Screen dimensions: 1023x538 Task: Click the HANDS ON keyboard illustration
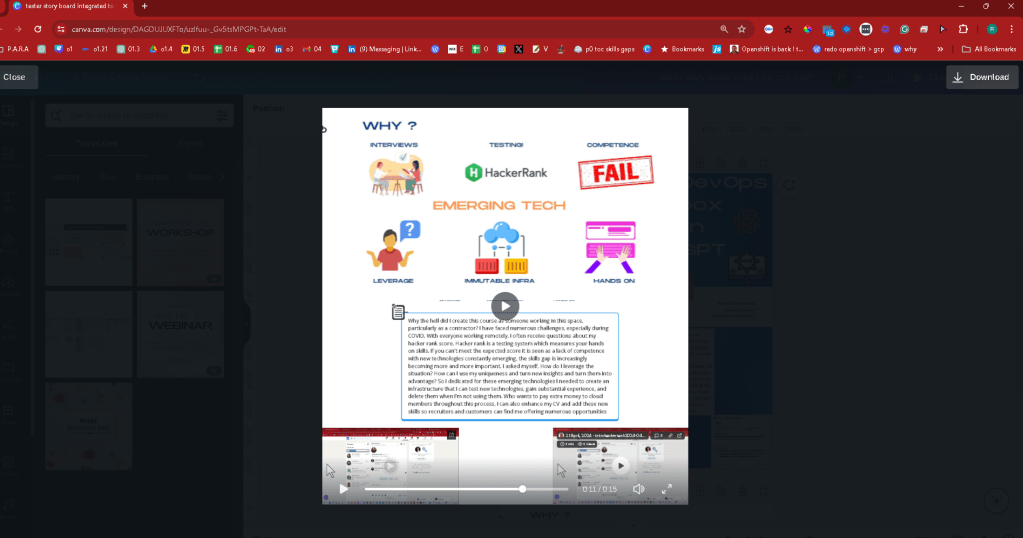coord(611,247)
